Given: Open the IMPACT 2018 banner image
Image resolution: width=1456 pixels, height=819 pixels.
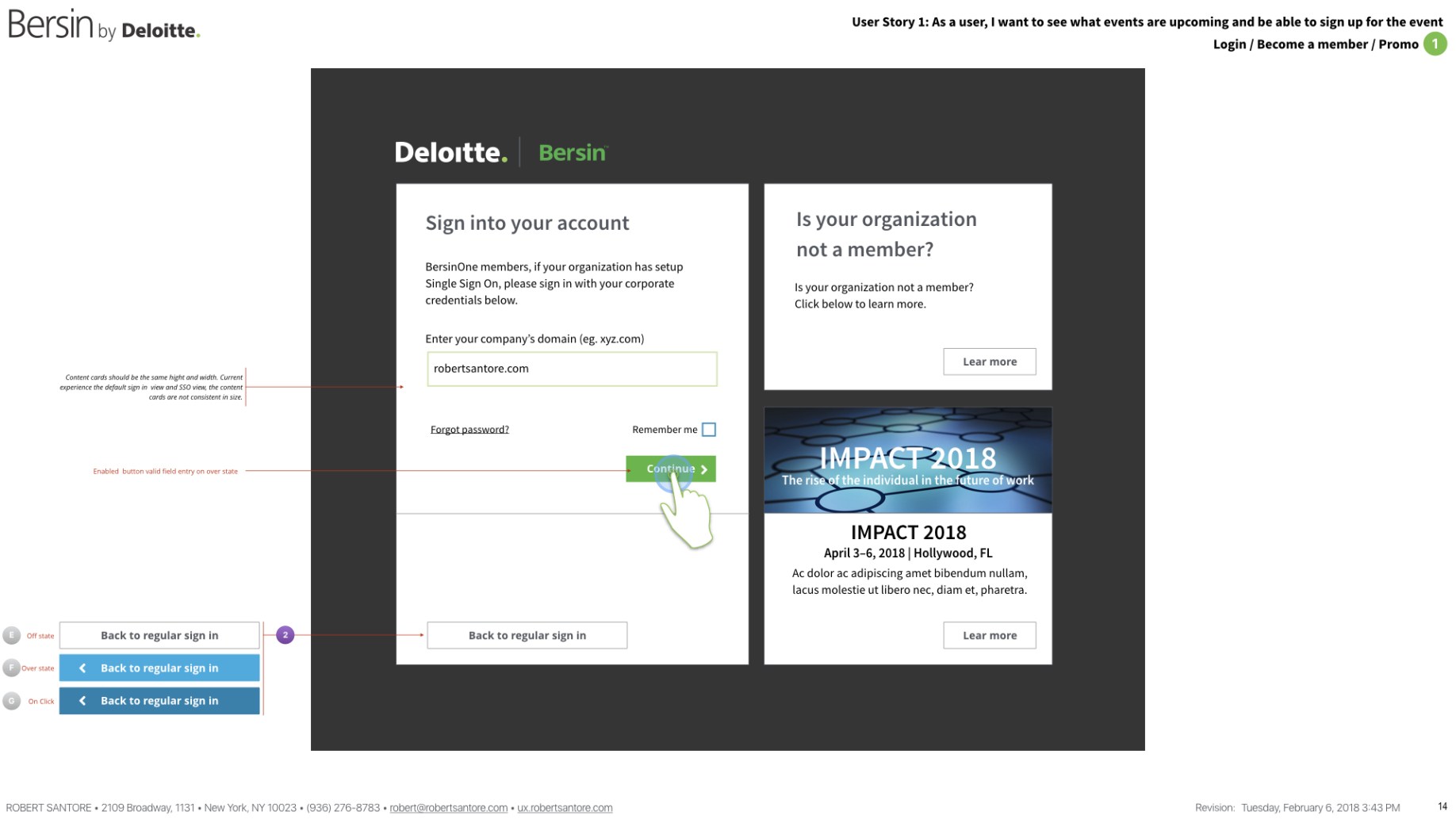Looking at the screenshot, I should point(908,461).
